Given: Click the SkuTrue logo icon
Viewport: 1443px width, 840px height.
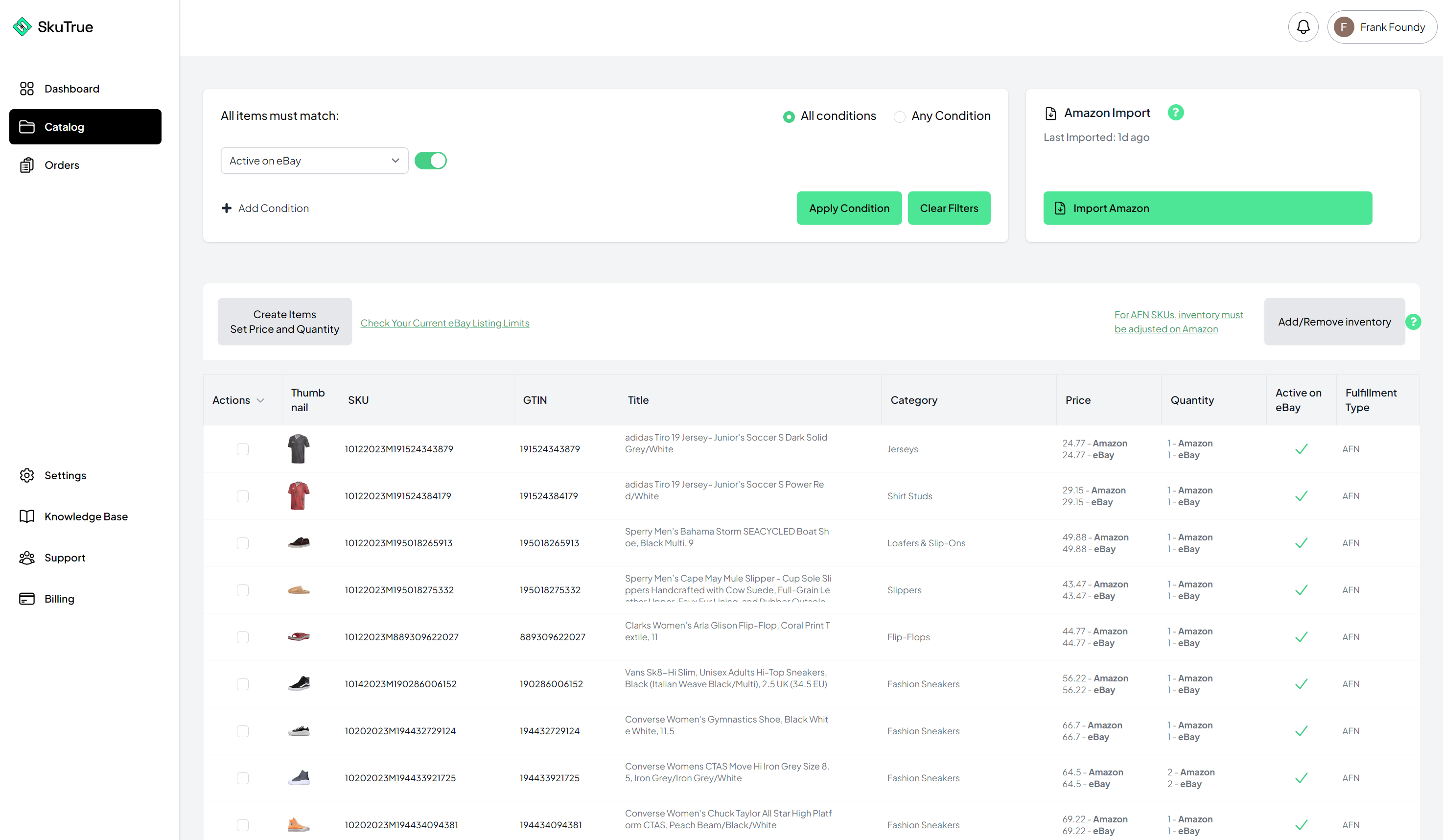Looking at the screenshot, I should point(22,26).
